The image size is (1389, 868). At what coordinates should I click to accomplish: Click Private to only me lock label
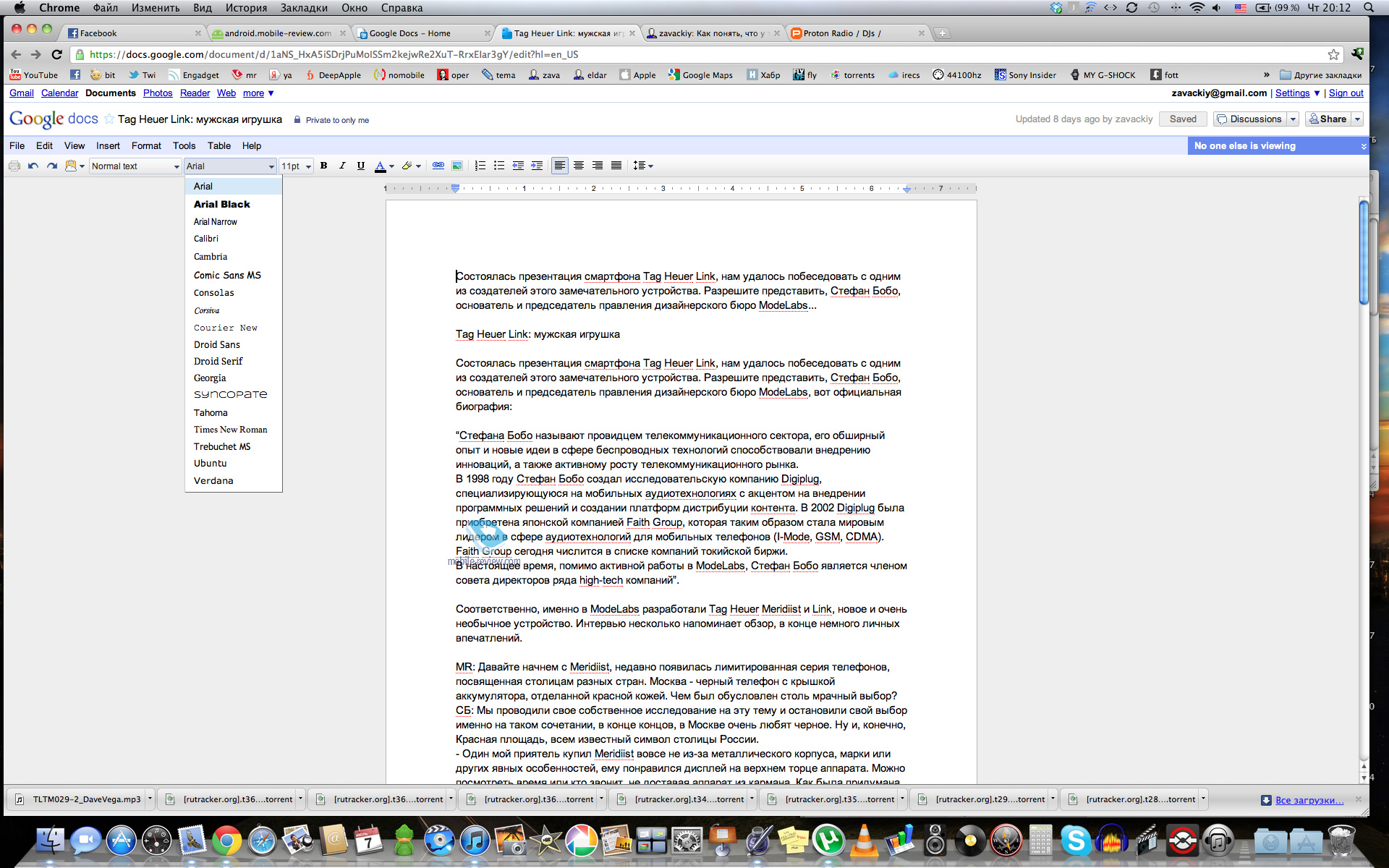(331, 120)
